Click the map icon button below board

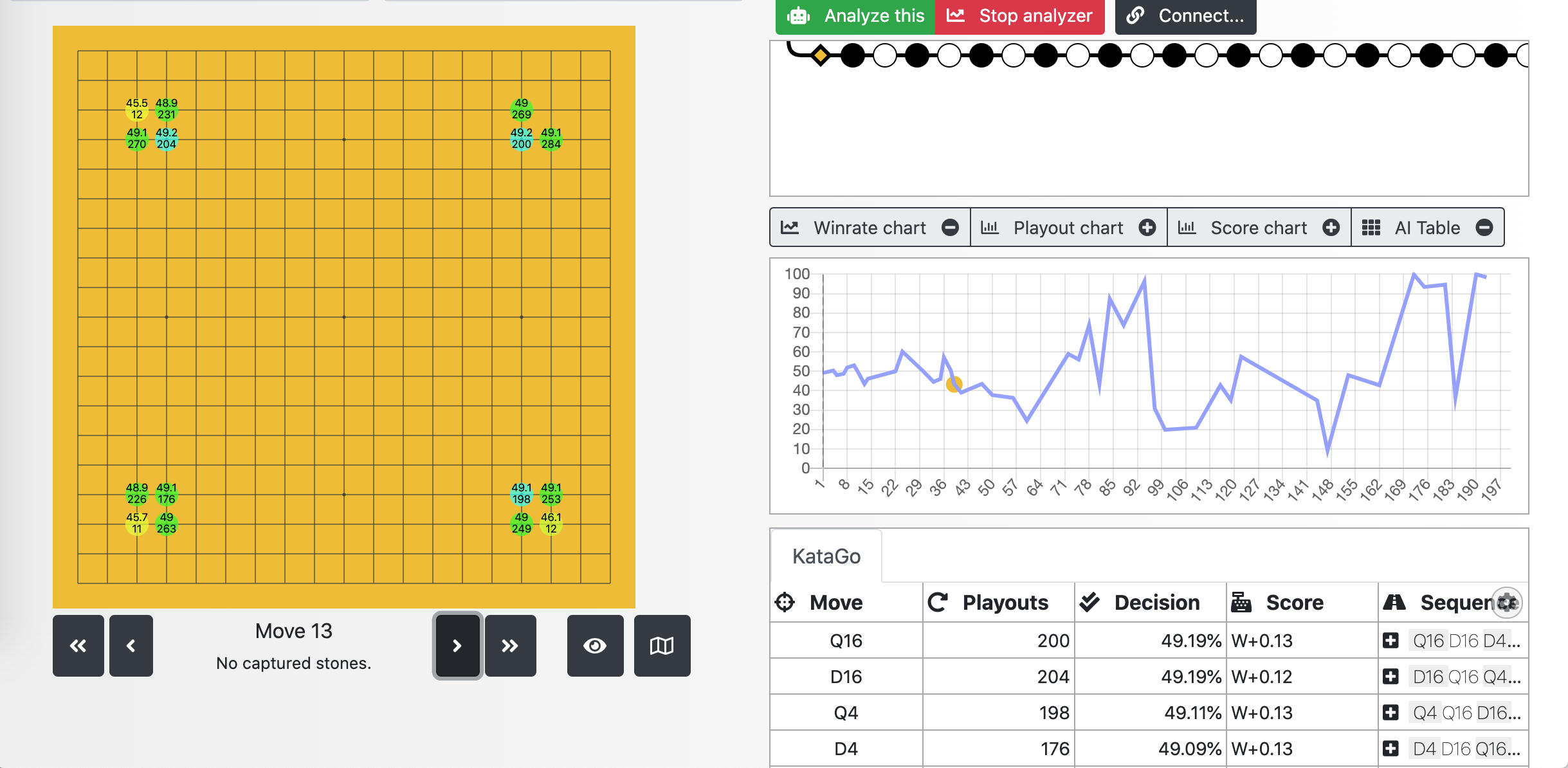pos(662,646)
